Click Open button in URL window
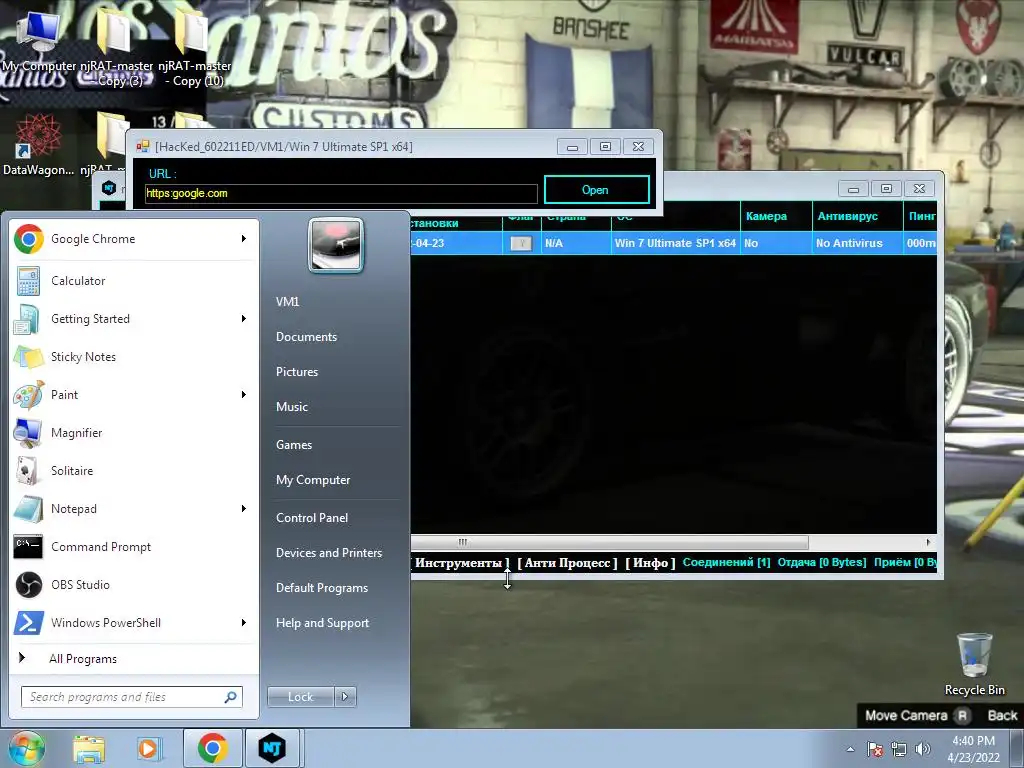This screenshot has height=768, width=1024. (x=596, y=190)
